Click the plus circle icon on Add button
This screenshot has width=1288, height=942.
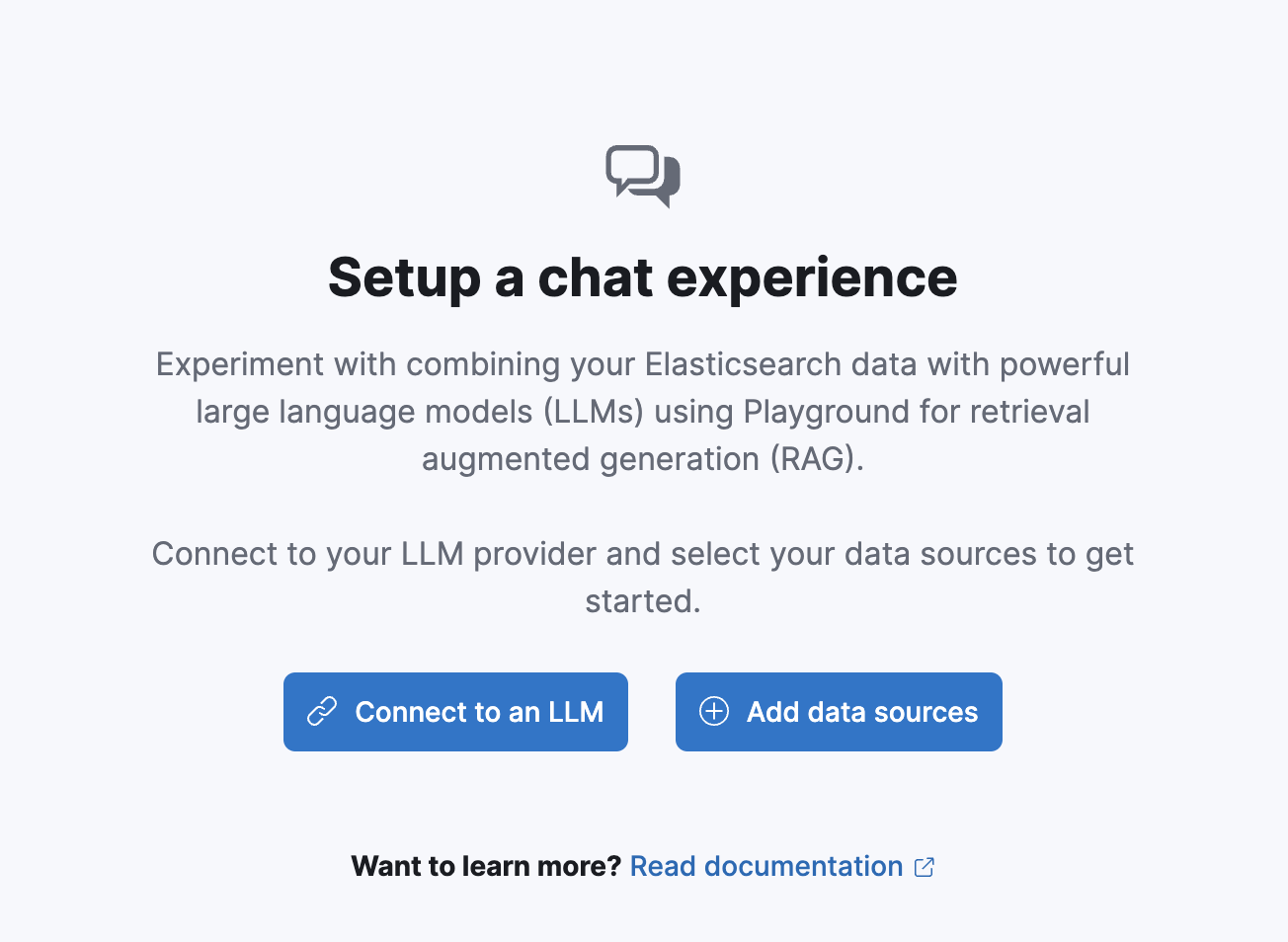714,711
